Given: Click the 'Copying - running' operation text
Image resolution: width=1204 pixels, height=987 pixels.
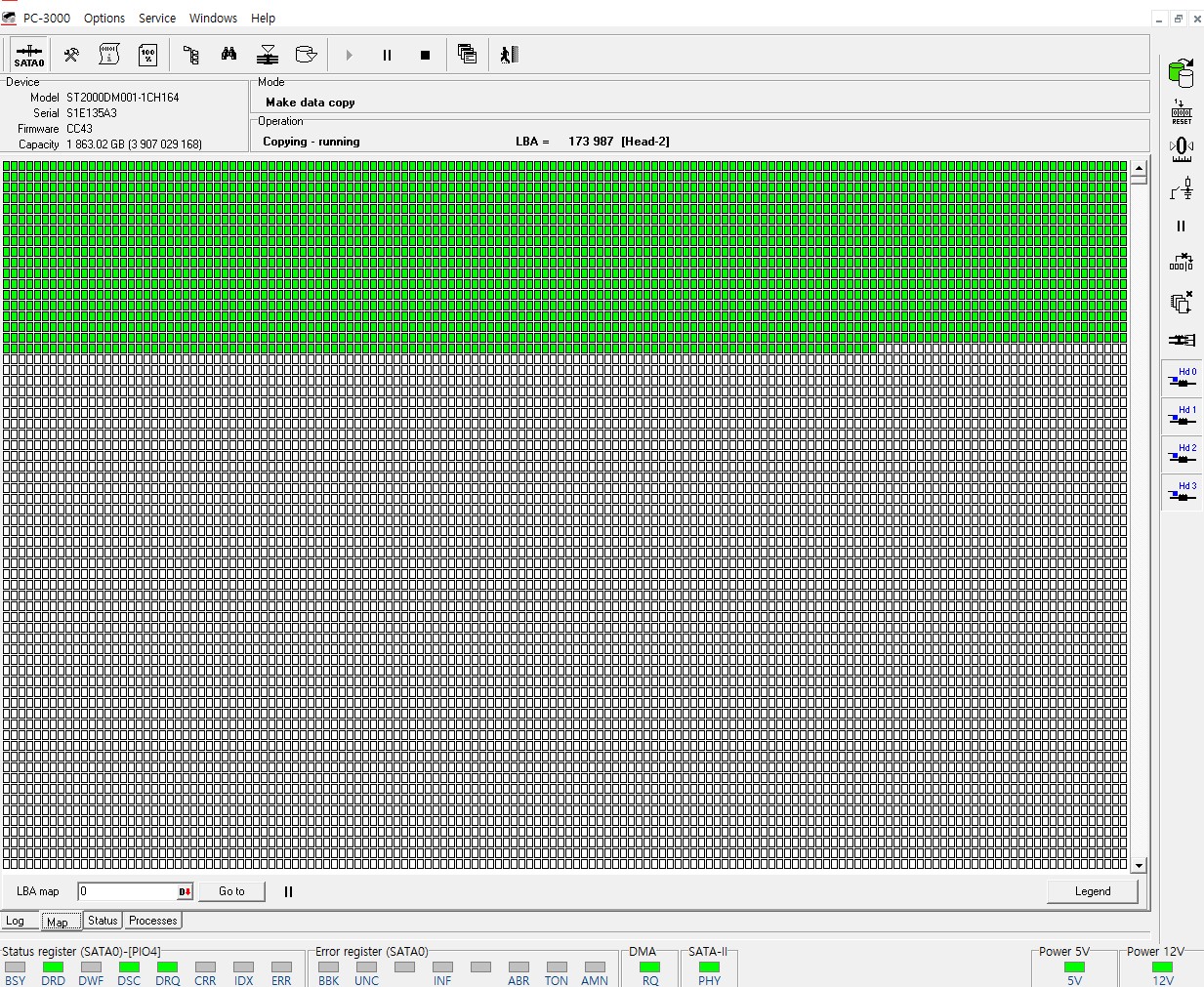Looking at the screenshot, I should (x=311, y=142).
